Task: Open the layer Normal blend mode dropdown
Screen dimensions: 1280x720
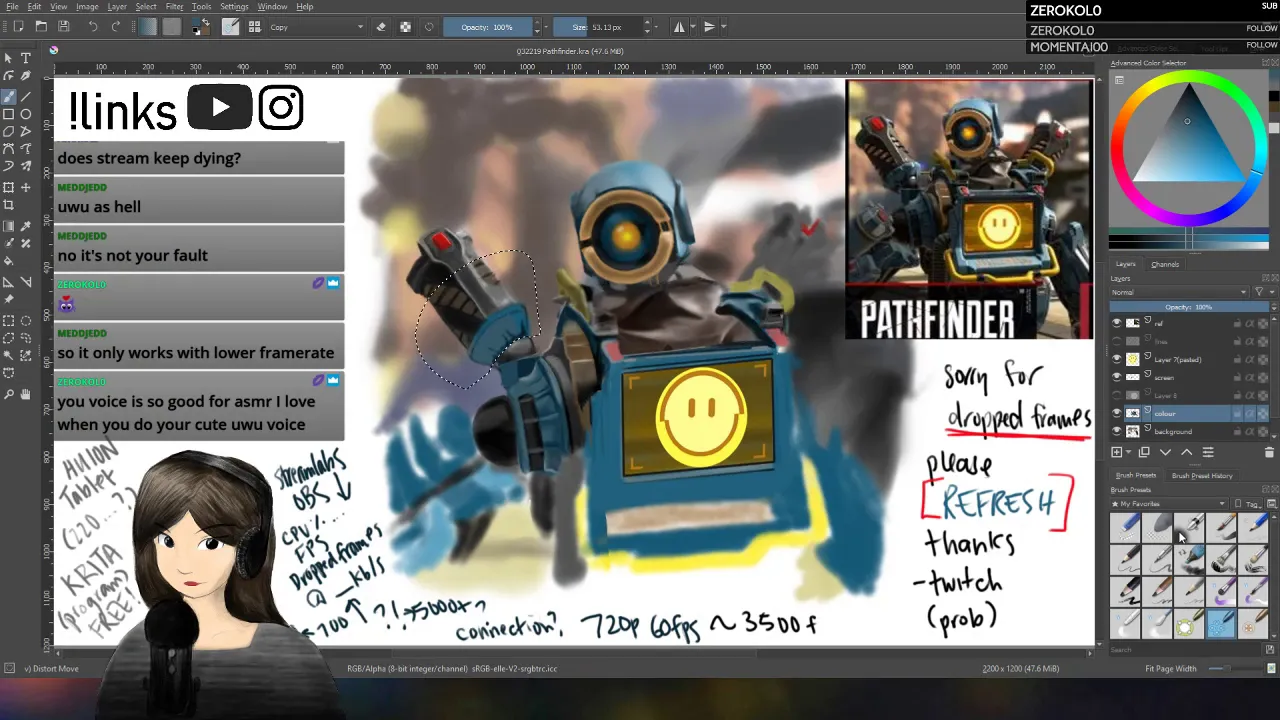Action: (1179, 292)
